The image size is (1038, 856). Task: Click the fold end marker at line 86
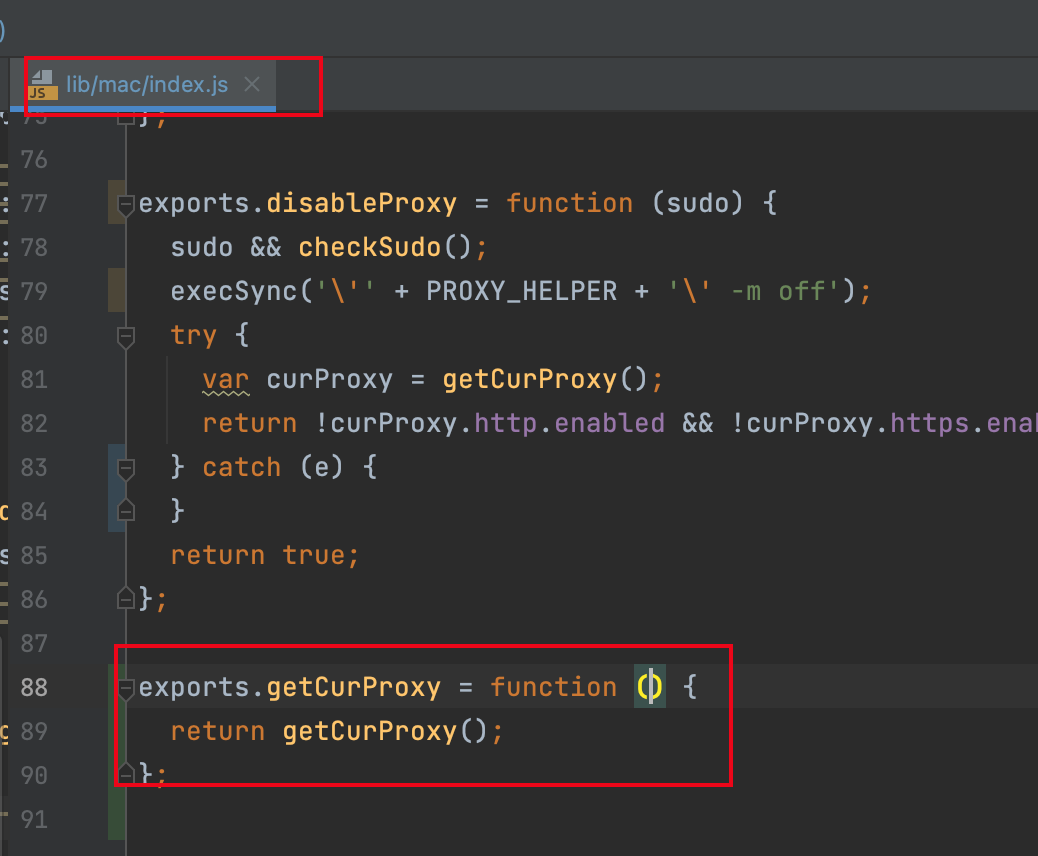125,598
